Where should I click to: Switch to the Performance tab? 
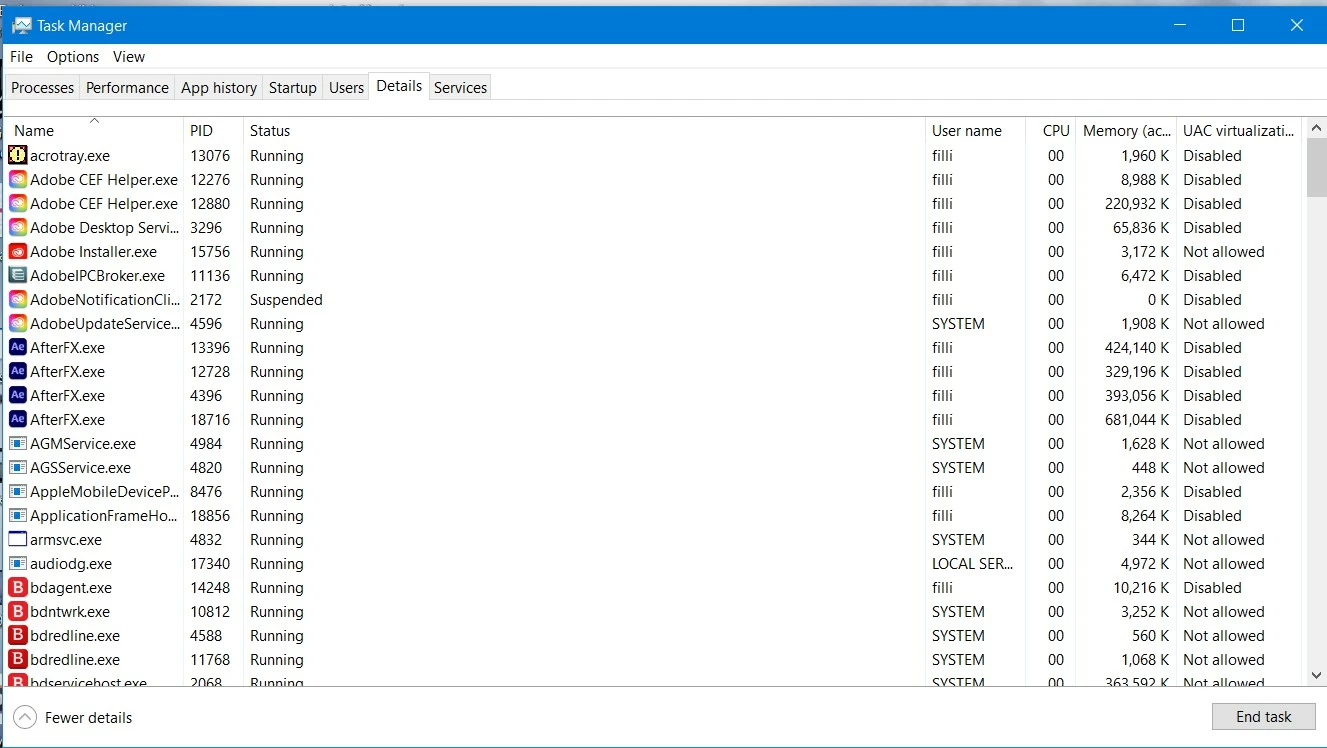click(x=127, y=88)
